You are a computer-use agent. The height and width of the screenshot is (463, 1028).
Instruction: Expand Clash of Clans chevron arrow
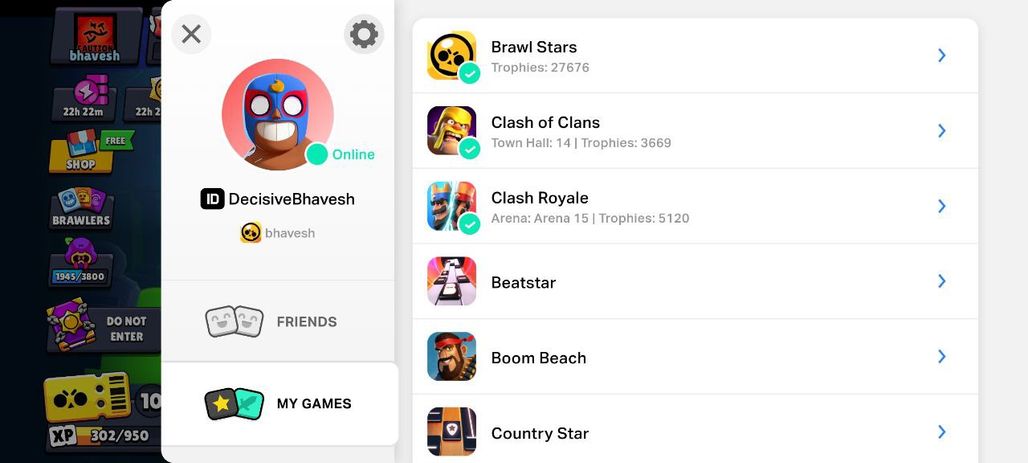click(x=941, y=131)
